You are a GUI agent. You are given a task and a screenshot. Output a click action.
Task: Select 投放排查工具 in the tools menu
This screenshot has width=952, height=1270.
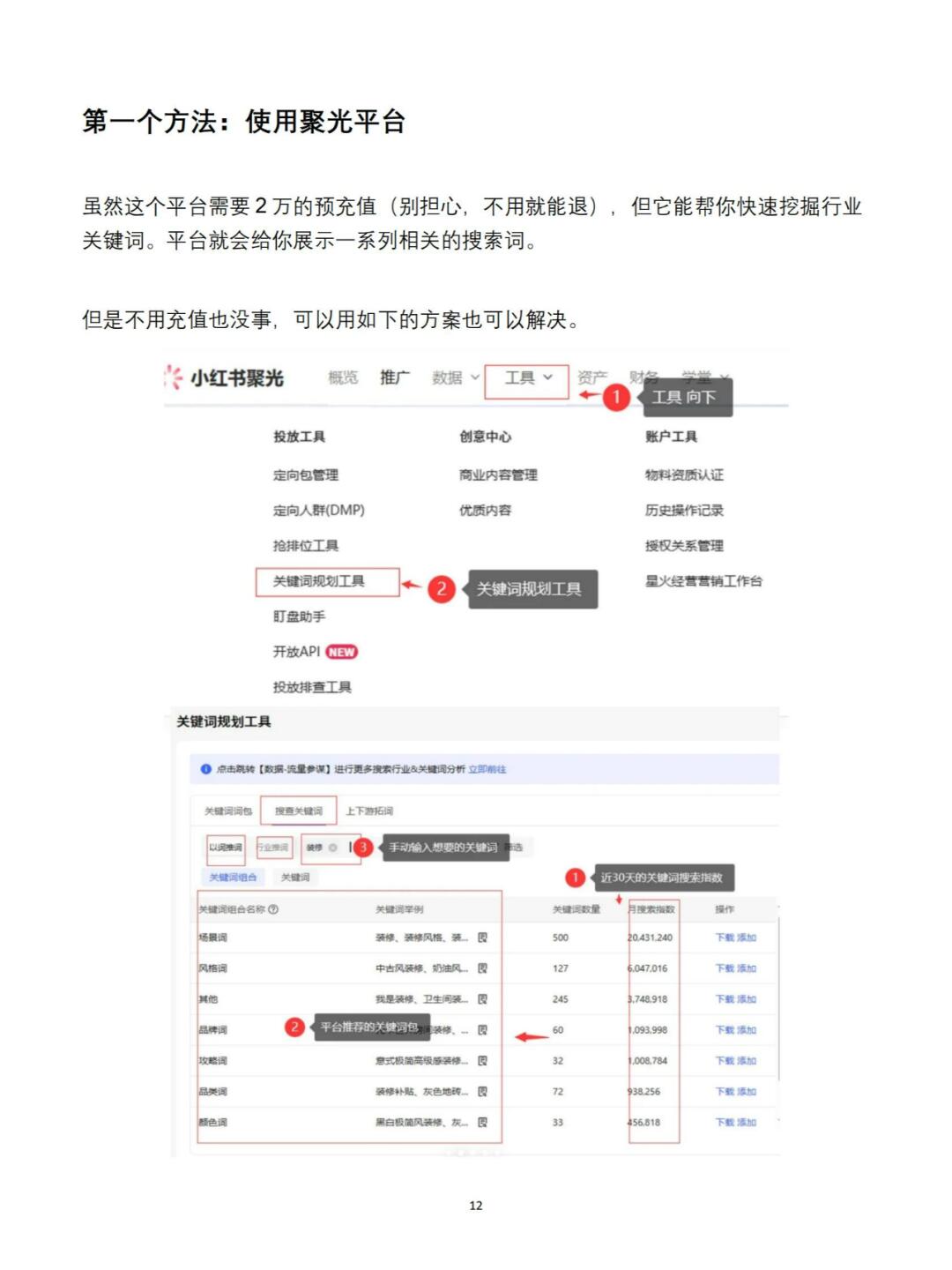coord(312,686)
